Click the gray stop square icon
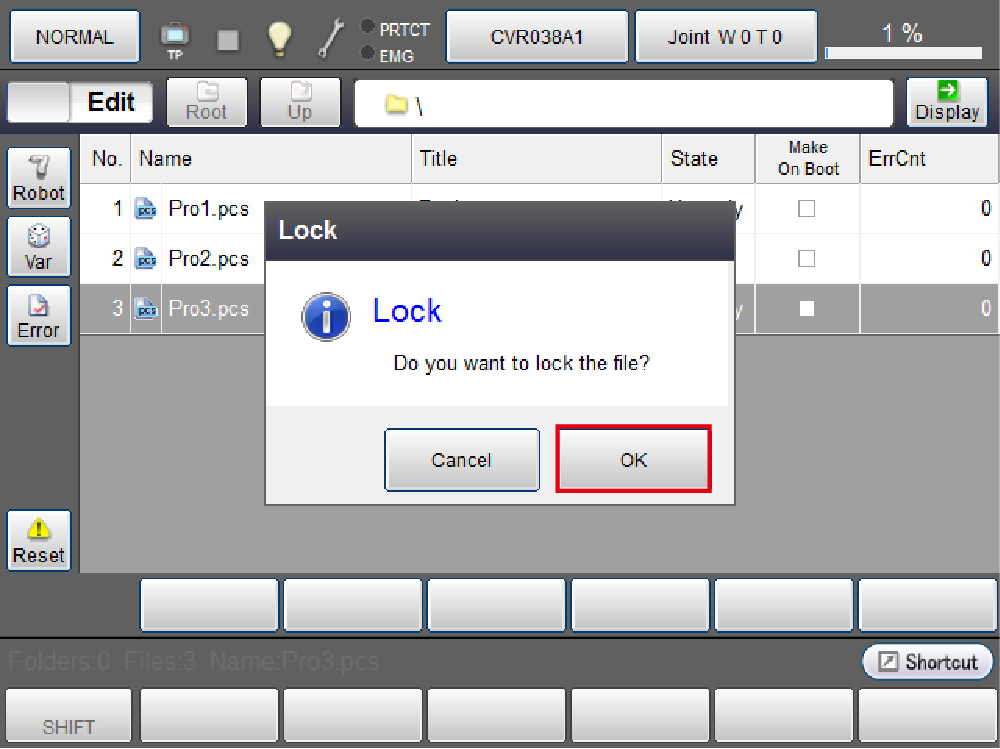This screenshot has width=1000, height=749. click(228, 39)
